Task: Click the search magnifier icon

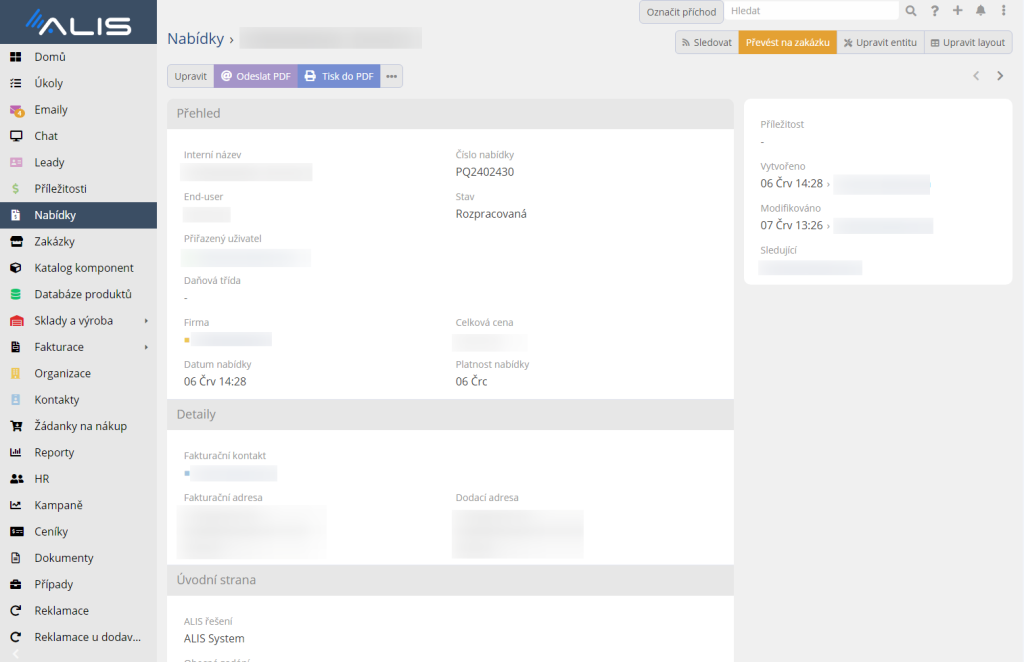Action: pos(910,11)
